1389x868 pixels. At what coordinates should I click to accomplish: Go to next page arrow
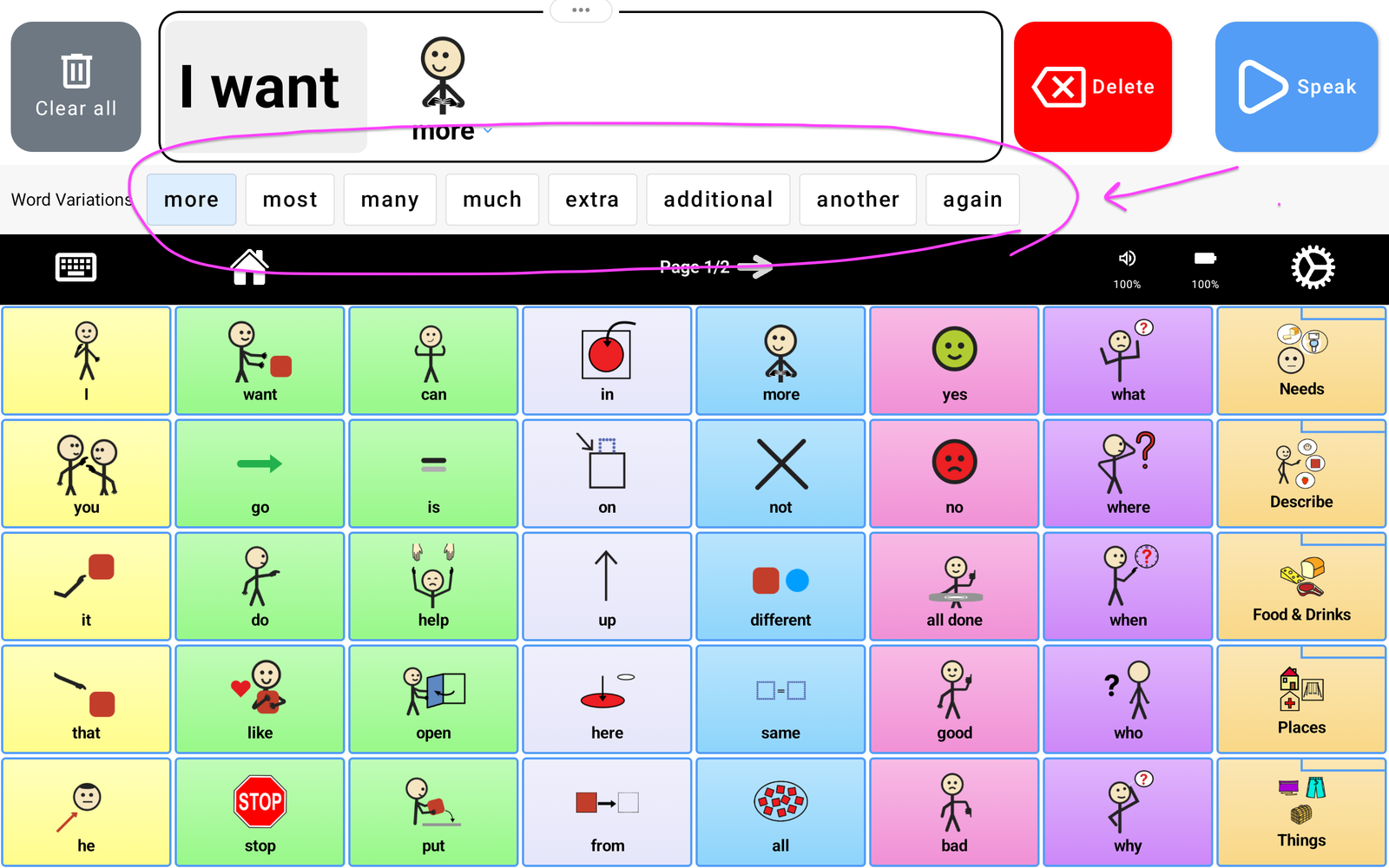(x=760, y=266)
